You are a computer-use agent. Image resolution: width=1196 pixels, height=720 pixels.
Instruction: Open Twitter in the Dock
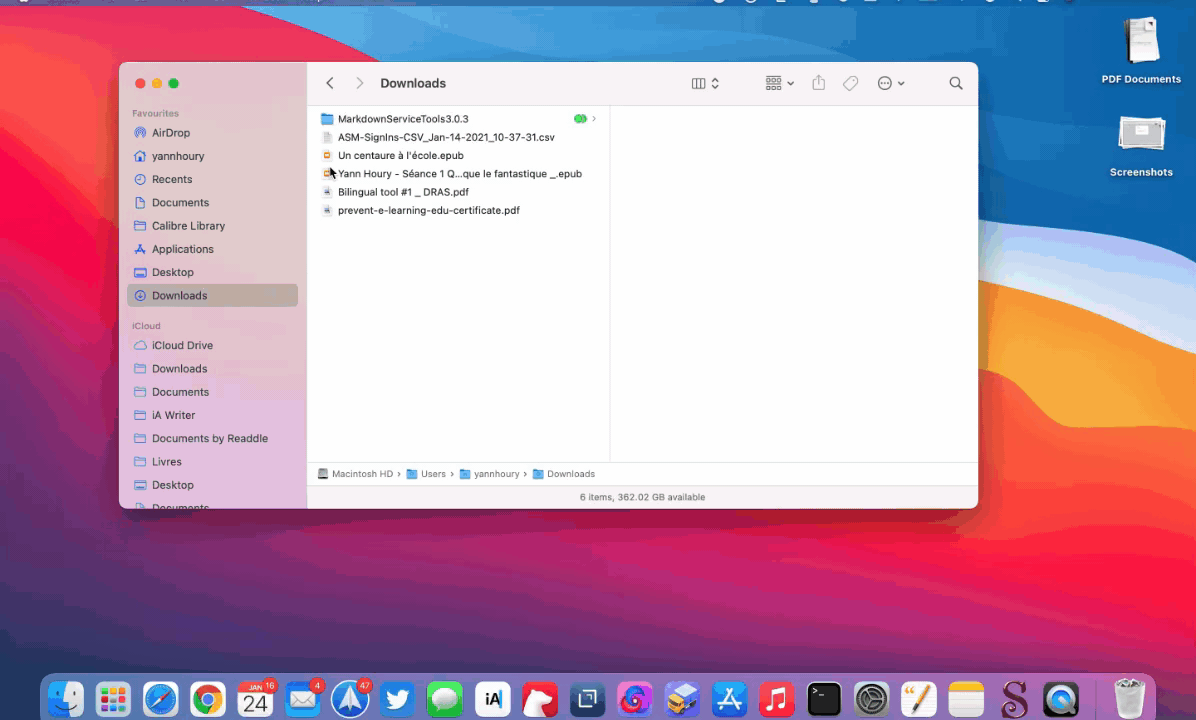click(x=397, y=699)
